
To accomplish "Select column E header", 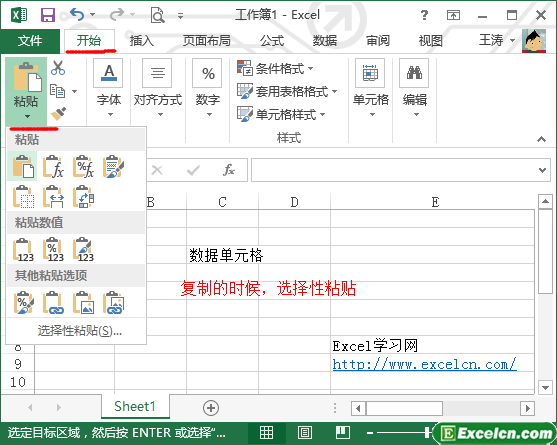I will pos(432,202).
